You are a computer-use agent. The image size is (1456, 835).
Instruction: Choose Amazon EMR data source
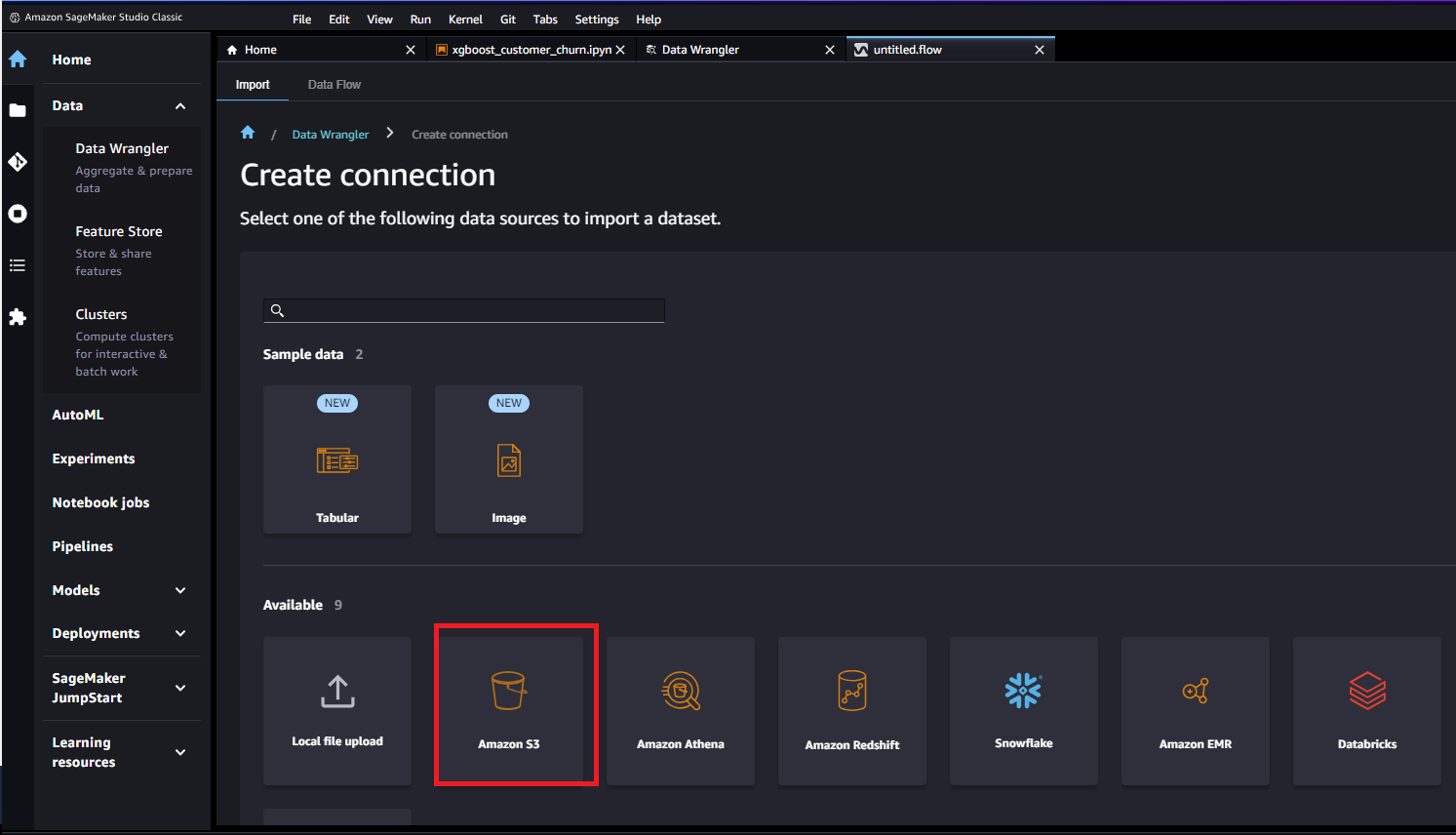pyautogui.click(x=1196, y=711)
